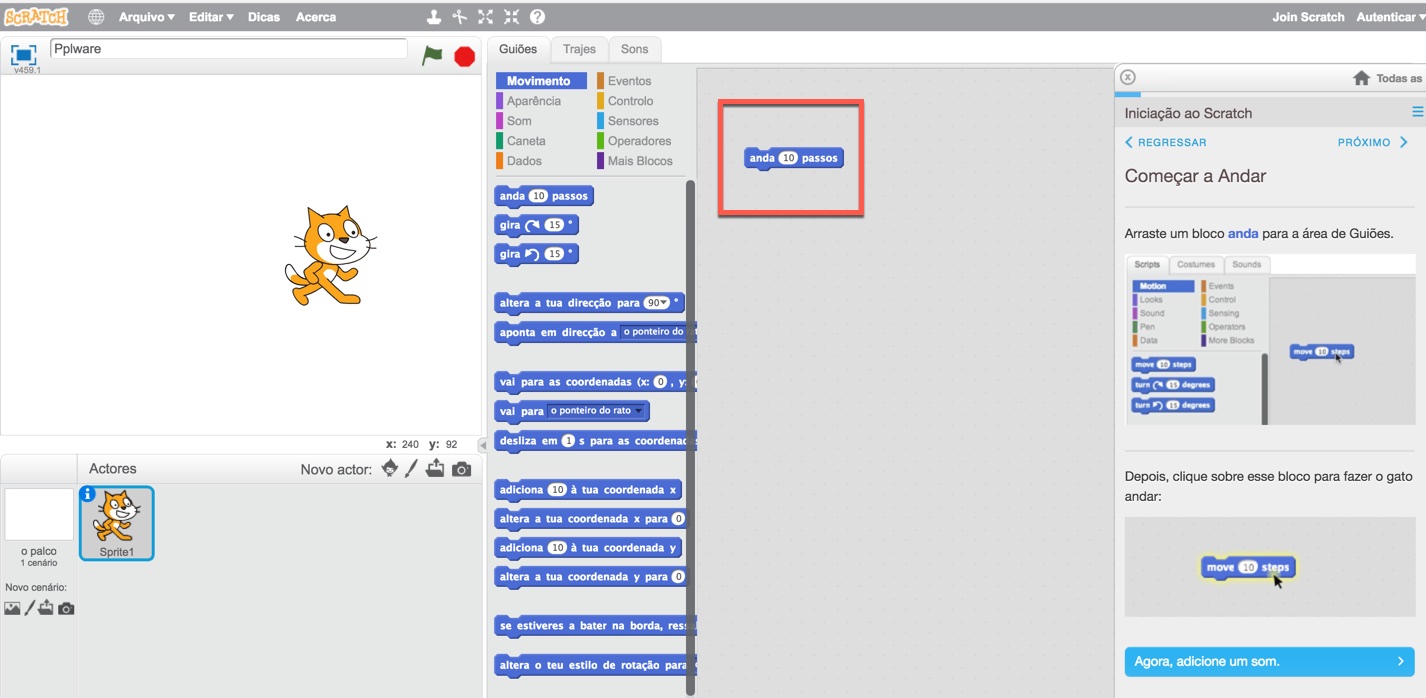Switch to the Trajes tab
Screen dimensions: 1426x698
point(579,48)
